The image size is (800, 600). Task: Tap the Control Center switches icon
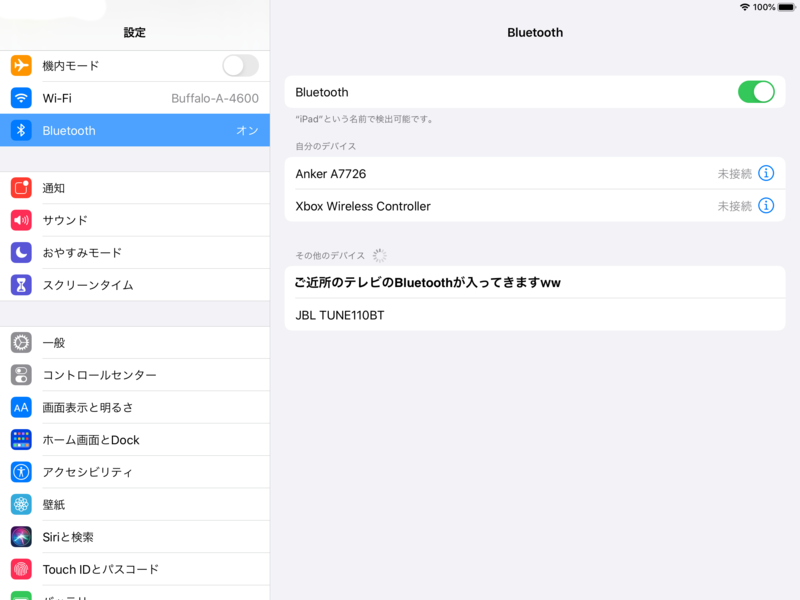[21, 375]
